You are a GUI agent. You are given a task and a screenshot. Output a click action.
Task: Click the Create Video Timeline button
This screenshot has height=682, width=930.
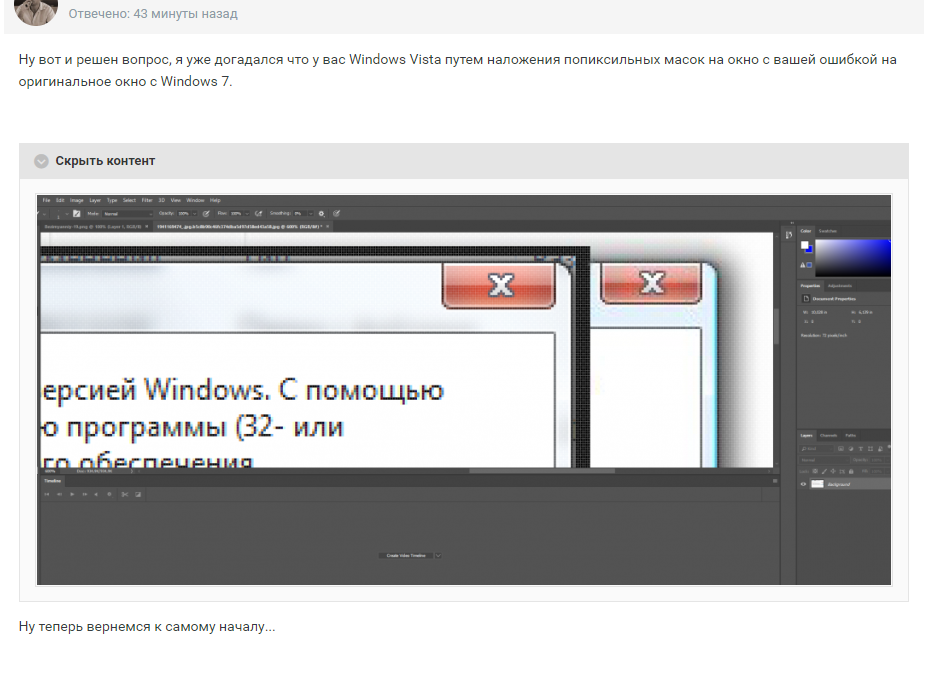pos(406,555)
